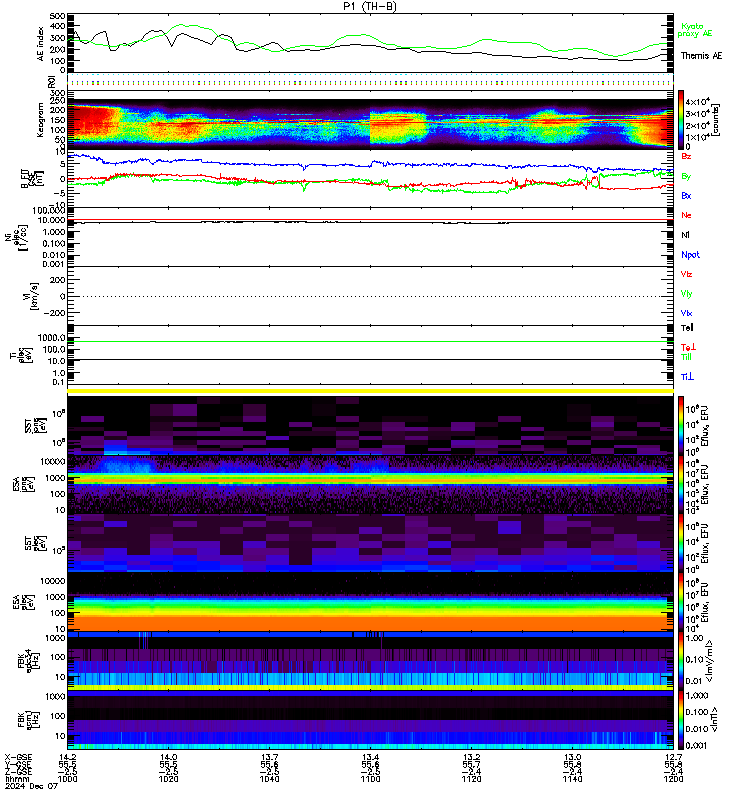
Task: Click the red Te perpendicular legend label
Action: [688, 347]
